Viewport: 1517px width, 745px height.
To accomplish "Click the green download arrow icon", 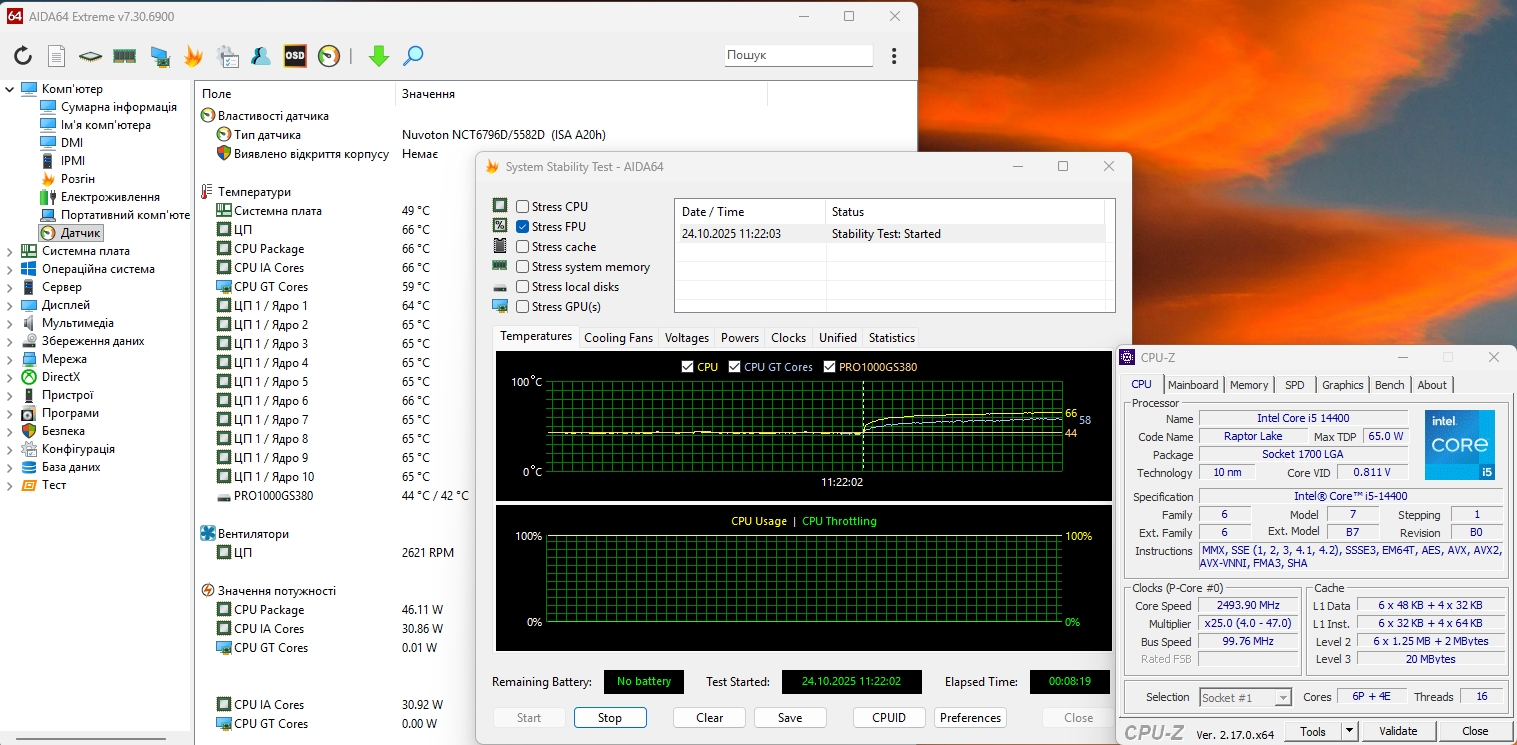I will coord(378,56).
